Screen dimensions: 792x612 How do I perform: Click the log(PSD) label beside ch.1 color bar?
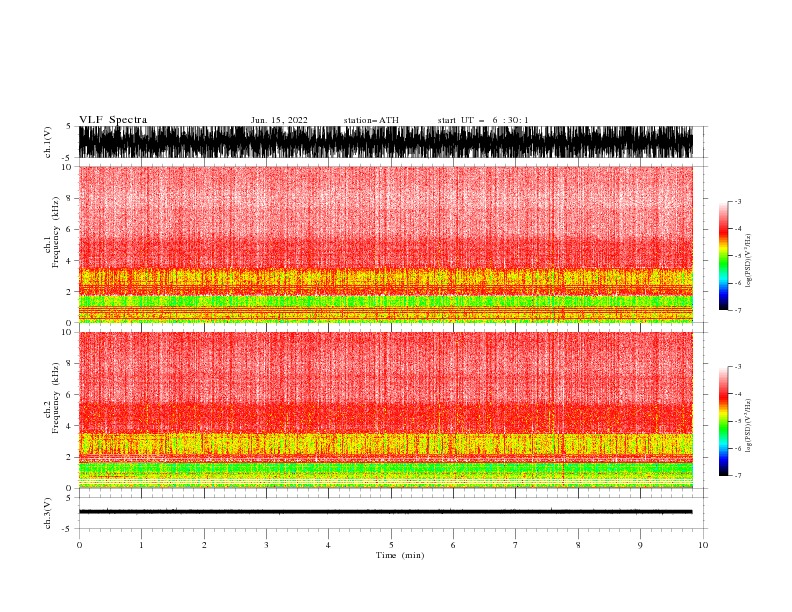tap(748, 261)
